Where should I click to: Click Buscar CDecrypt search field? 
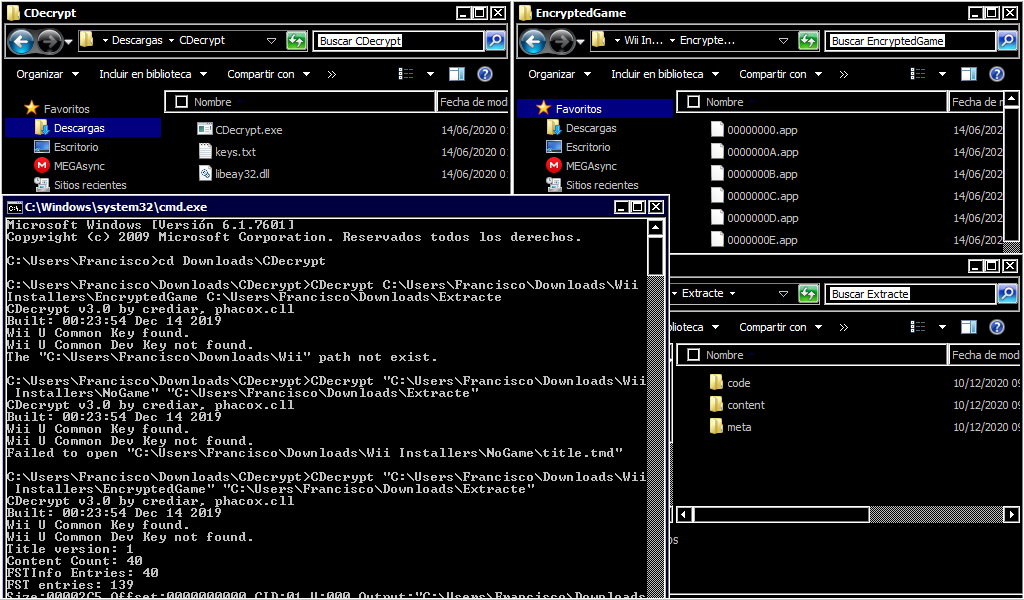pyautogui.click(x=399, y=41)
